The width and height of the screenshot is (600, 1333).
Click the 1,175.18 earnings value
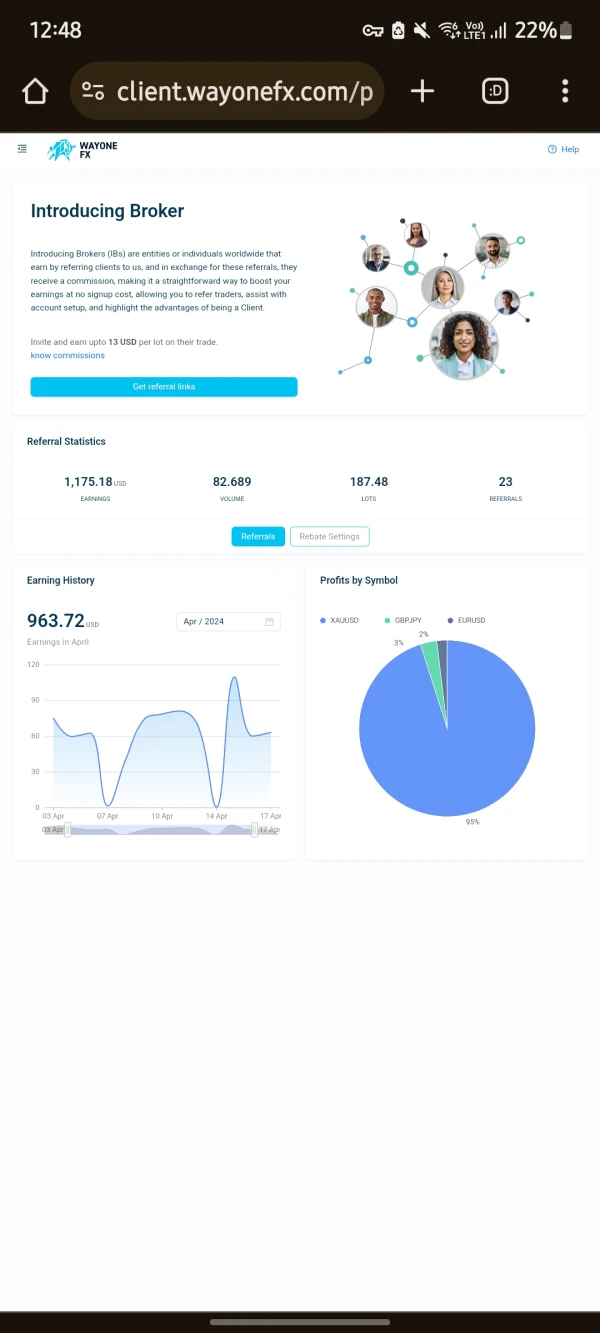pos(88,482)
